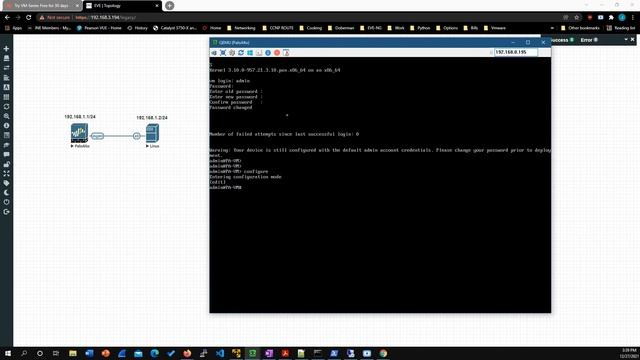Open File Explorer from the taskbar
Viewport: 640px width, 360px height.
73,353
